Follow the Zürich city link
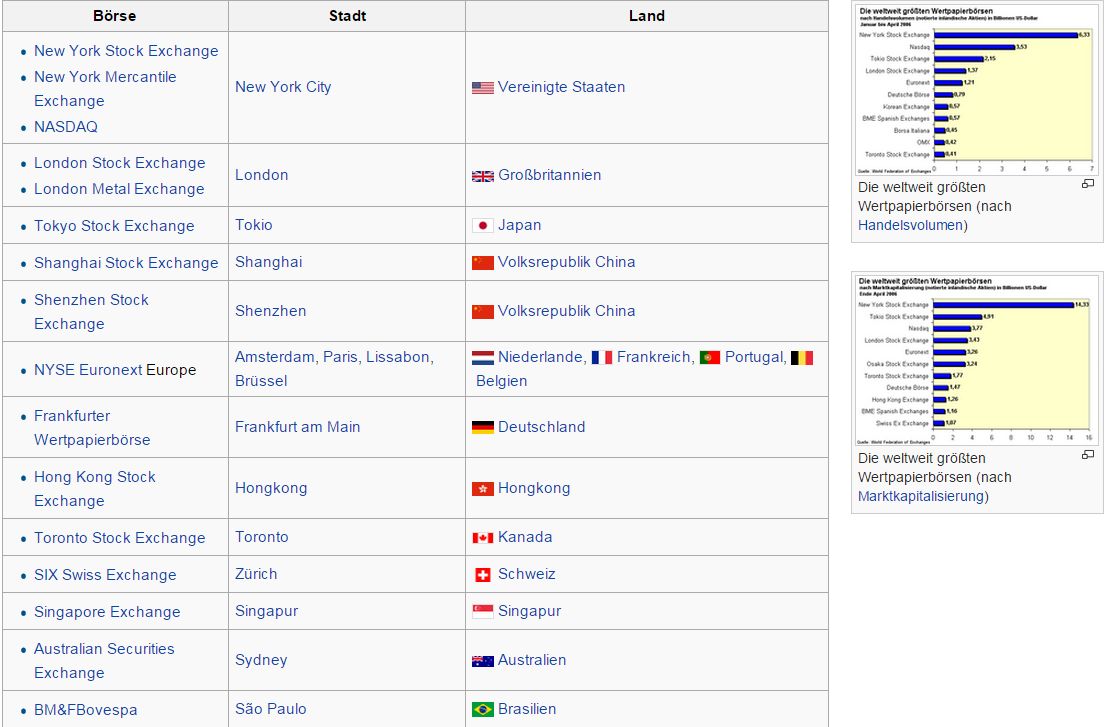The height and width of the screenshot is (727, 1107). click(256, 574)
